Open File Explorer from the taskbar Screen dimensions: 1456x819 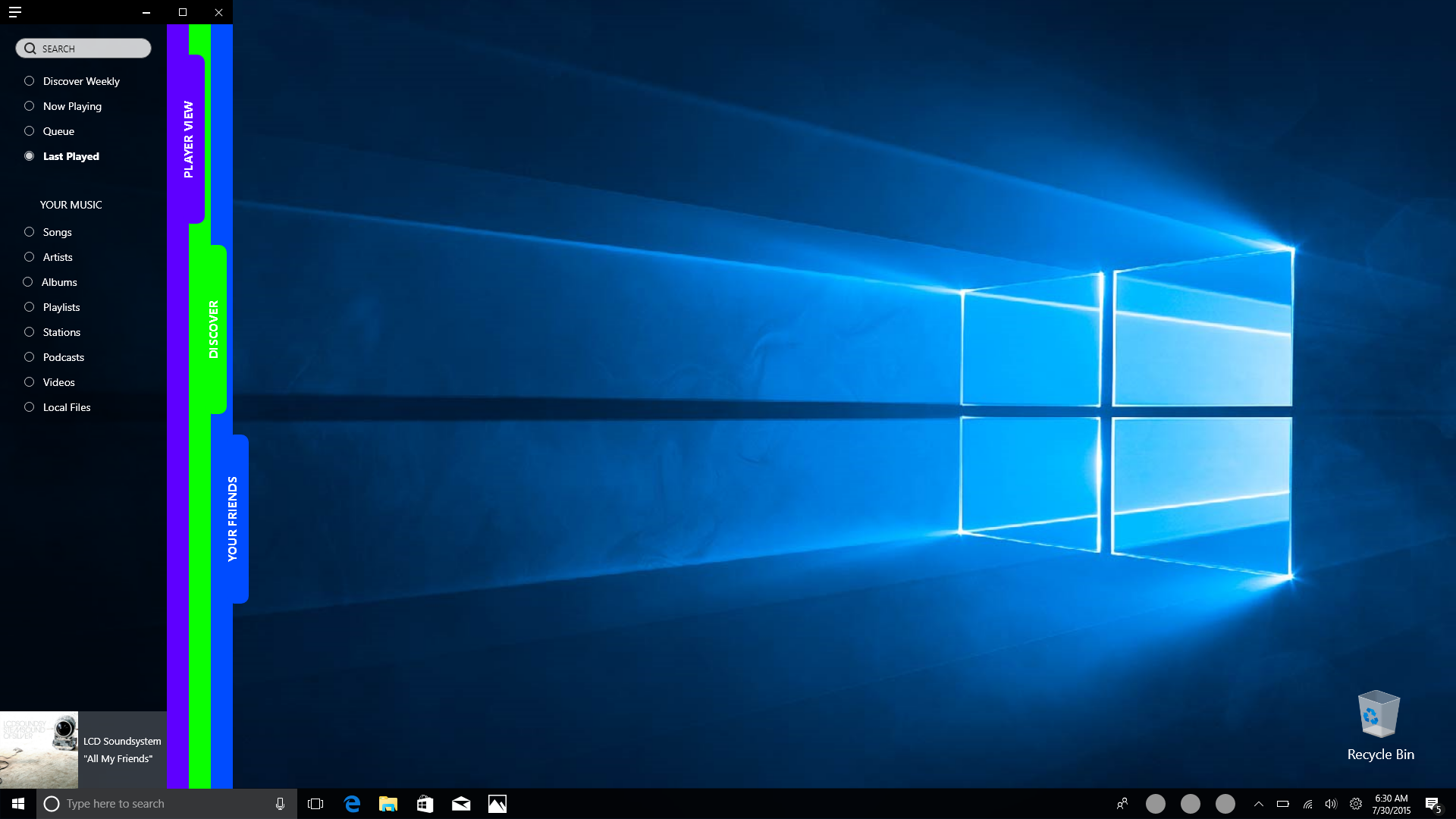click(x=388, y=804)
